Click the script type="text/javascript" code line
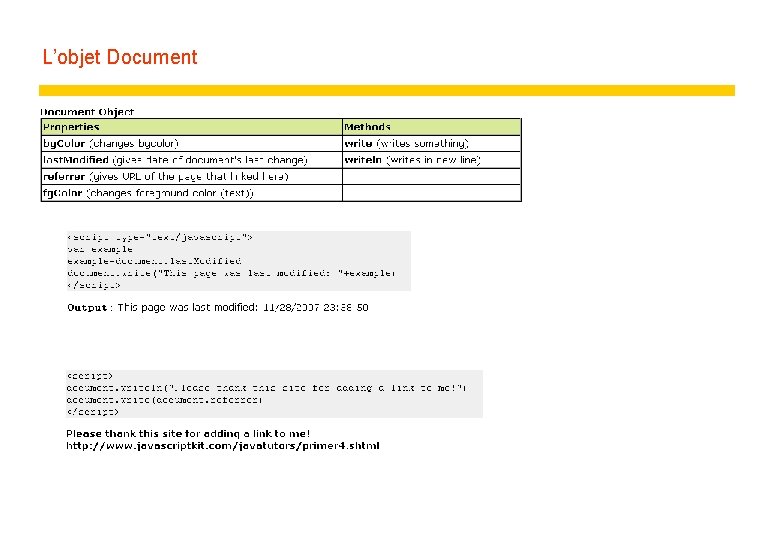The height and width of the screenshot is (540, 780). 160,237
